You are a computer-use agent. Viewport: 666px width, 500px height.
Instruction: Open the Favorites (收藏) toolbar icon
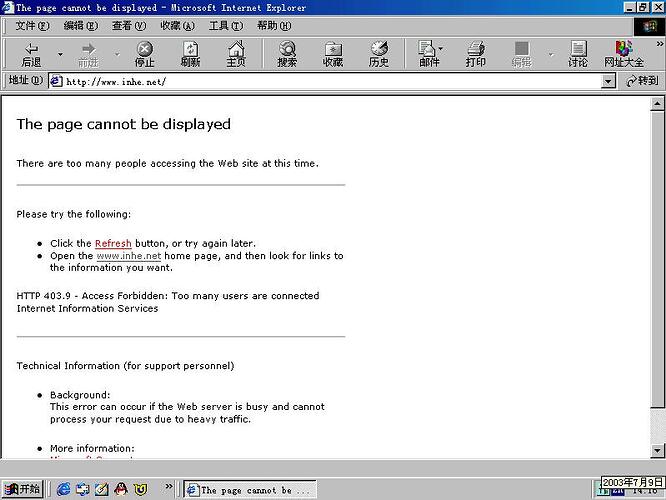[333, 54]
